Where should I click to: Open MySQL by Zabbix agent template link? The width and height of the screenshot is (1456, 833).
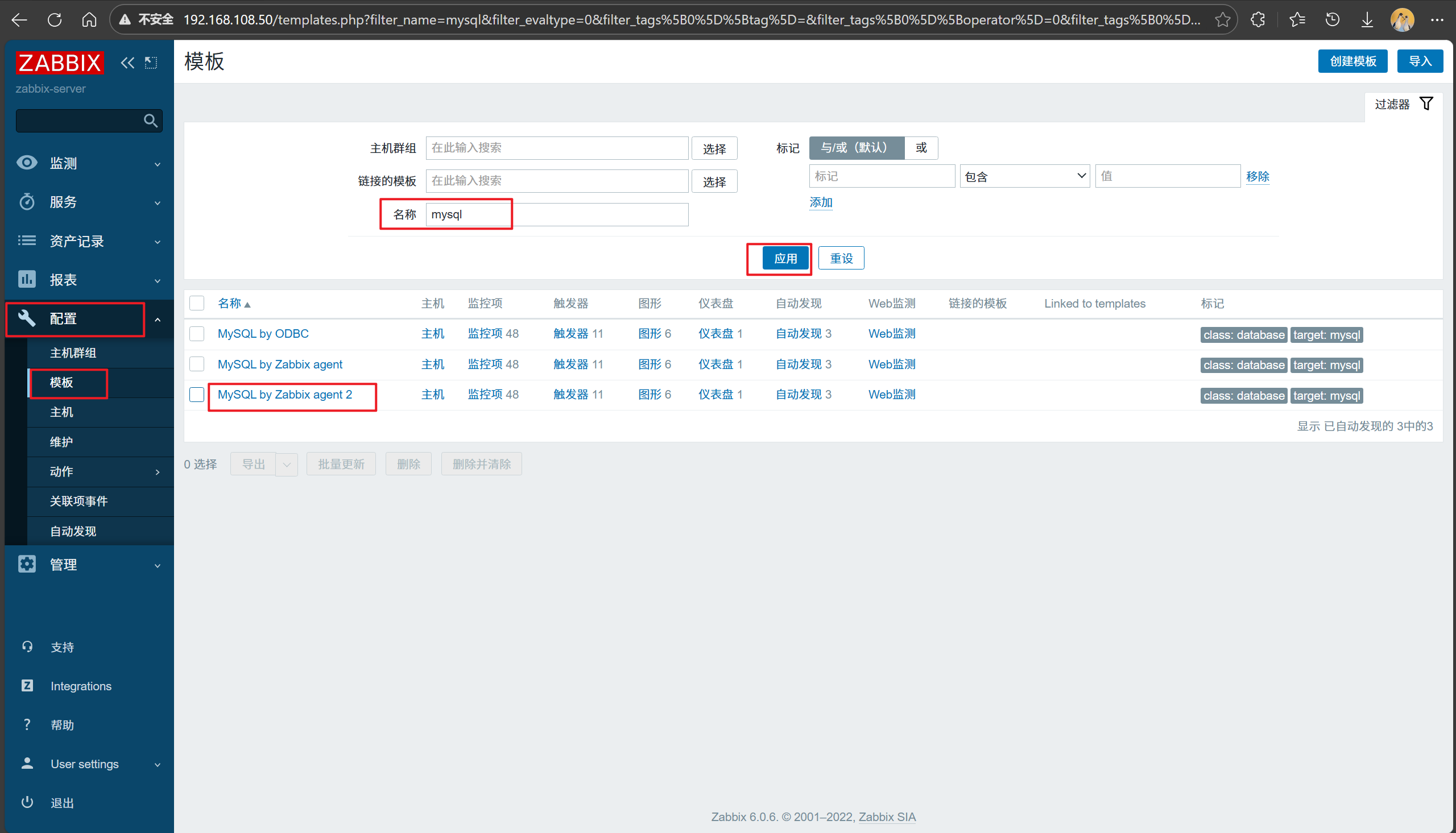point(280,364)
